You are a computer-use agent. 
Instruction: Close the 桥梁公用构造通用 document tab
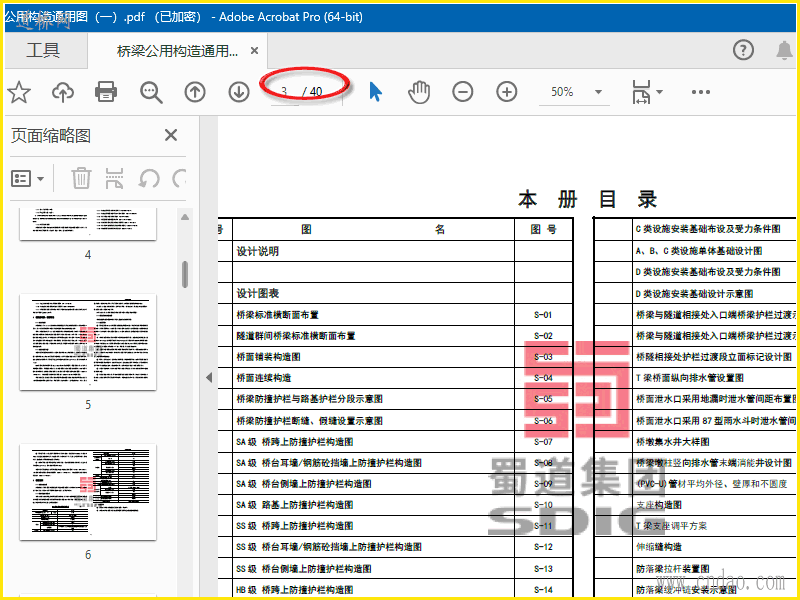[x=255, y=51]
